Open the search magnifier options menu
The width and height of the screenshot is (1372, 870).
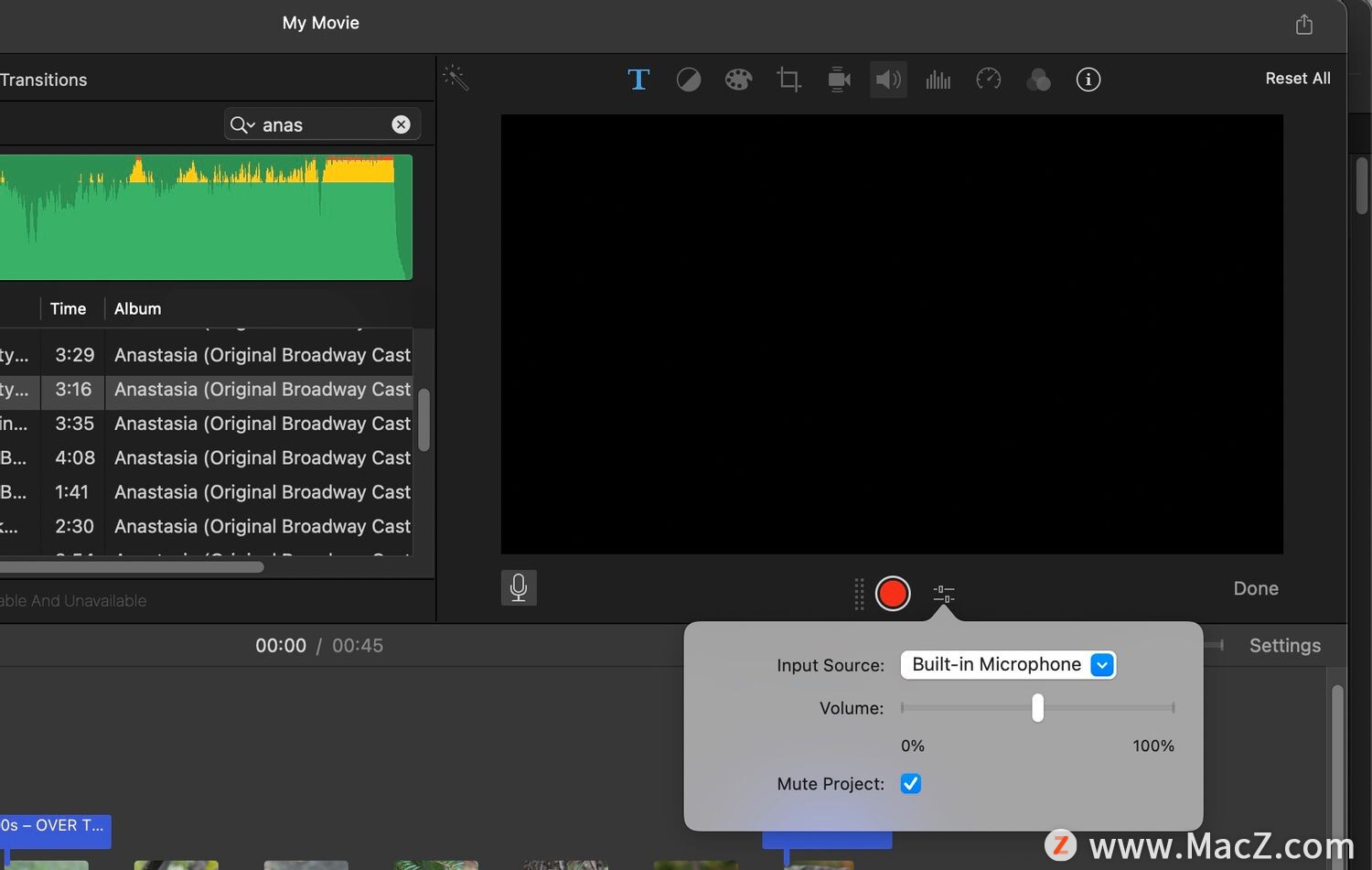(x=242, y=124)
